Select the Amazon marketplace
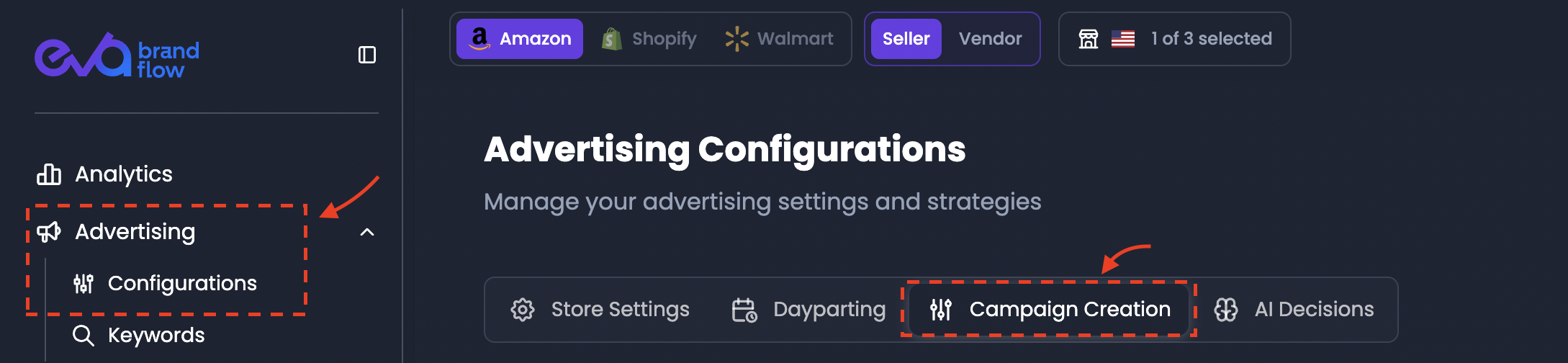The width and height of the screenshot is (1568, 363). pyautogui.click(x=520, y=39)
